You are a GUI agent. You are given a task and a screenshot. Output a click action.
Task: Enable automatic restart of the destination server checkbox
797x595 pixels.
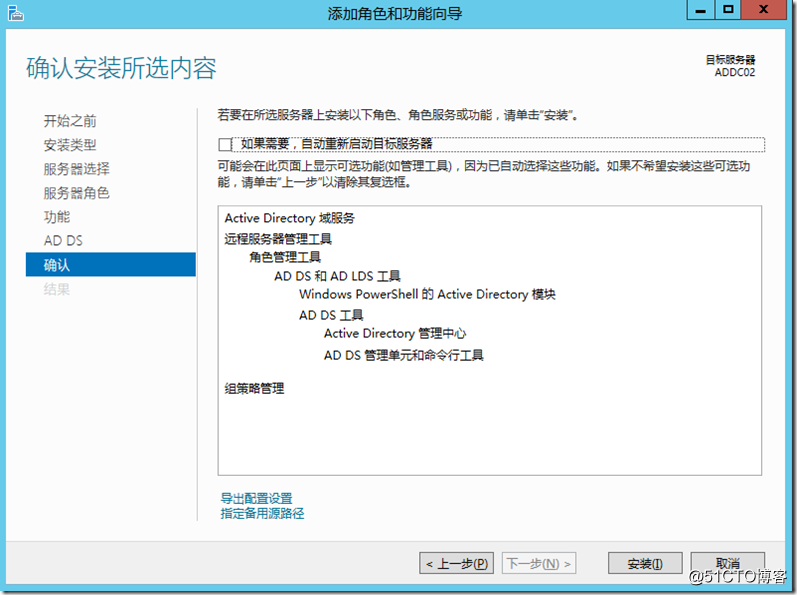[x=225, y=144]
